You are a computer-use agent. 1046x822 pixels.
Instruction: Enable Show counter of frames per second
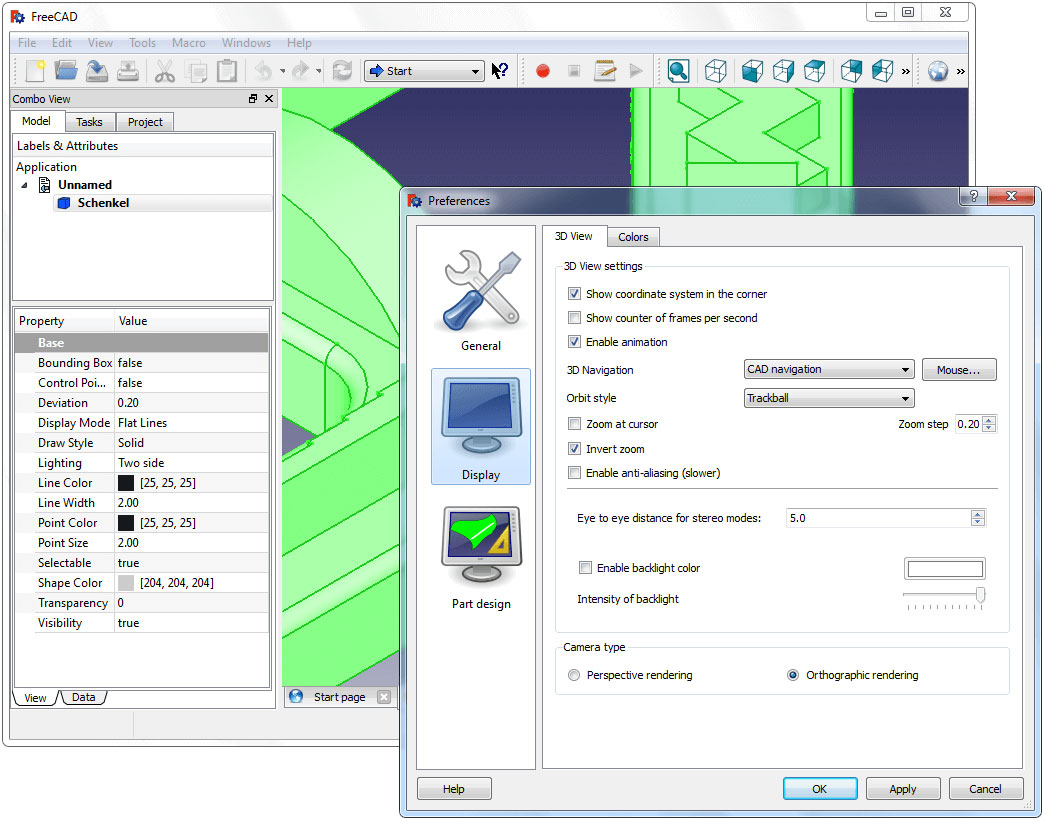click(574, 318)
